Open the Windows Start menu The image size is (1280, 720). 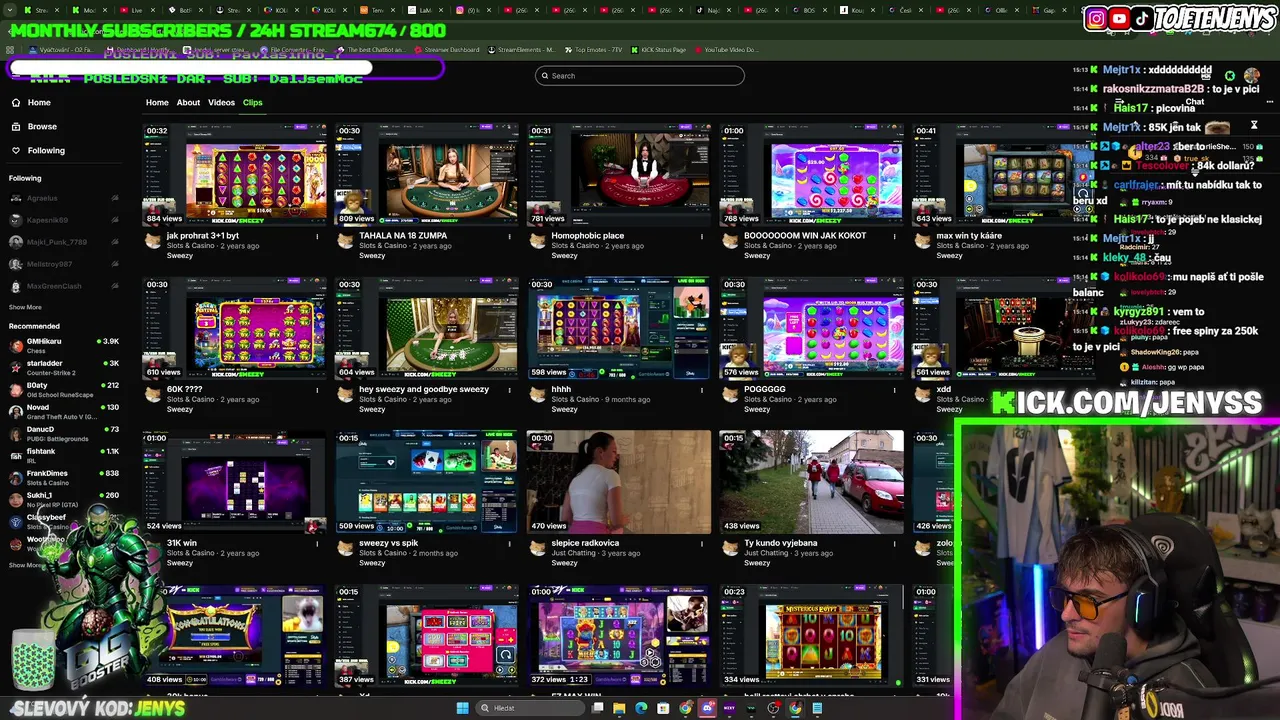pos(462,708)
